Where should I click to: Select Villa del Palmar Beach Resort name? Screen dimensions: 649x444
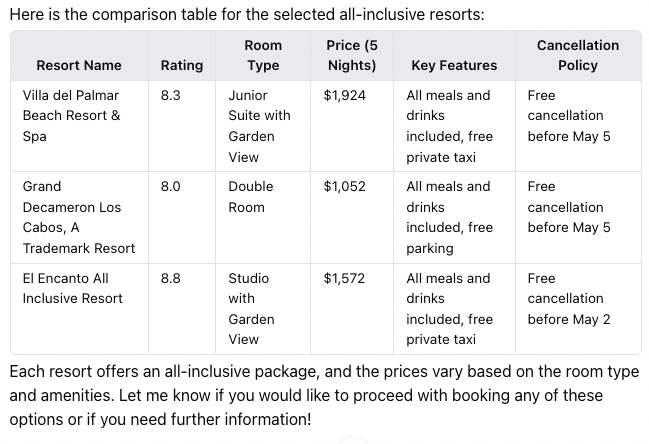(71, 116)
